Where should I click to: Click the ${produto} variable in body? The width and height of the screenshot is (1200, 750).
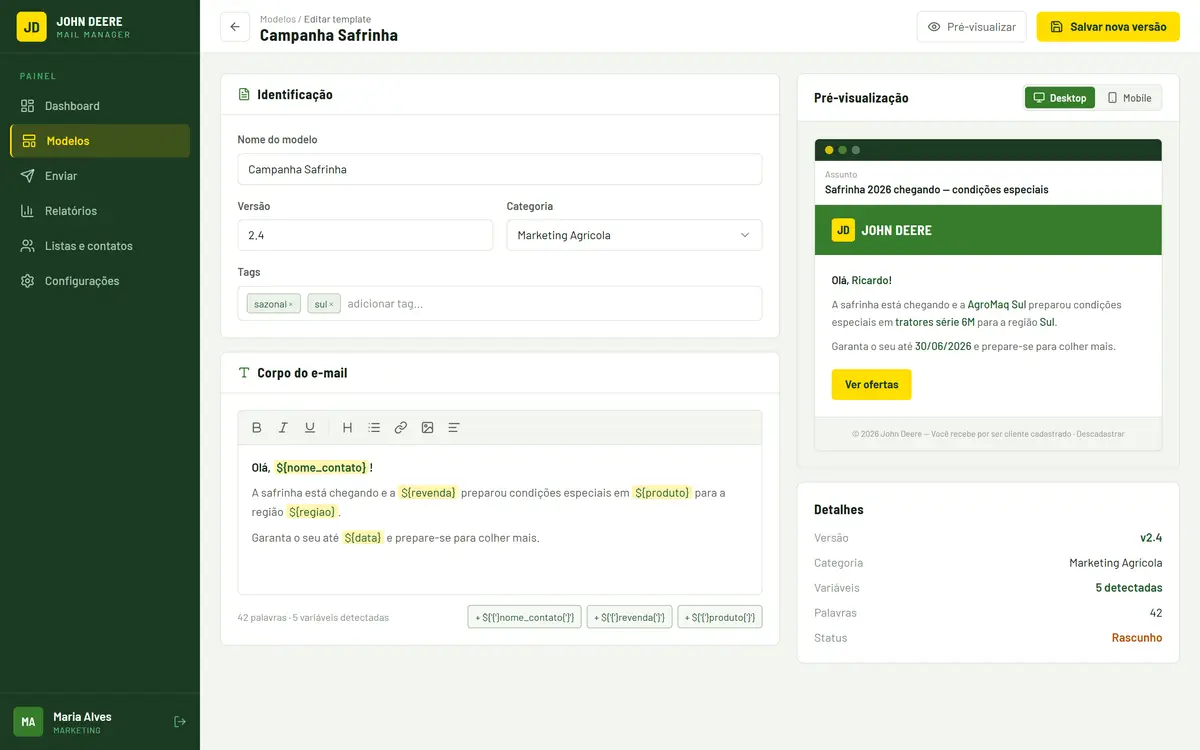[662, 493]
